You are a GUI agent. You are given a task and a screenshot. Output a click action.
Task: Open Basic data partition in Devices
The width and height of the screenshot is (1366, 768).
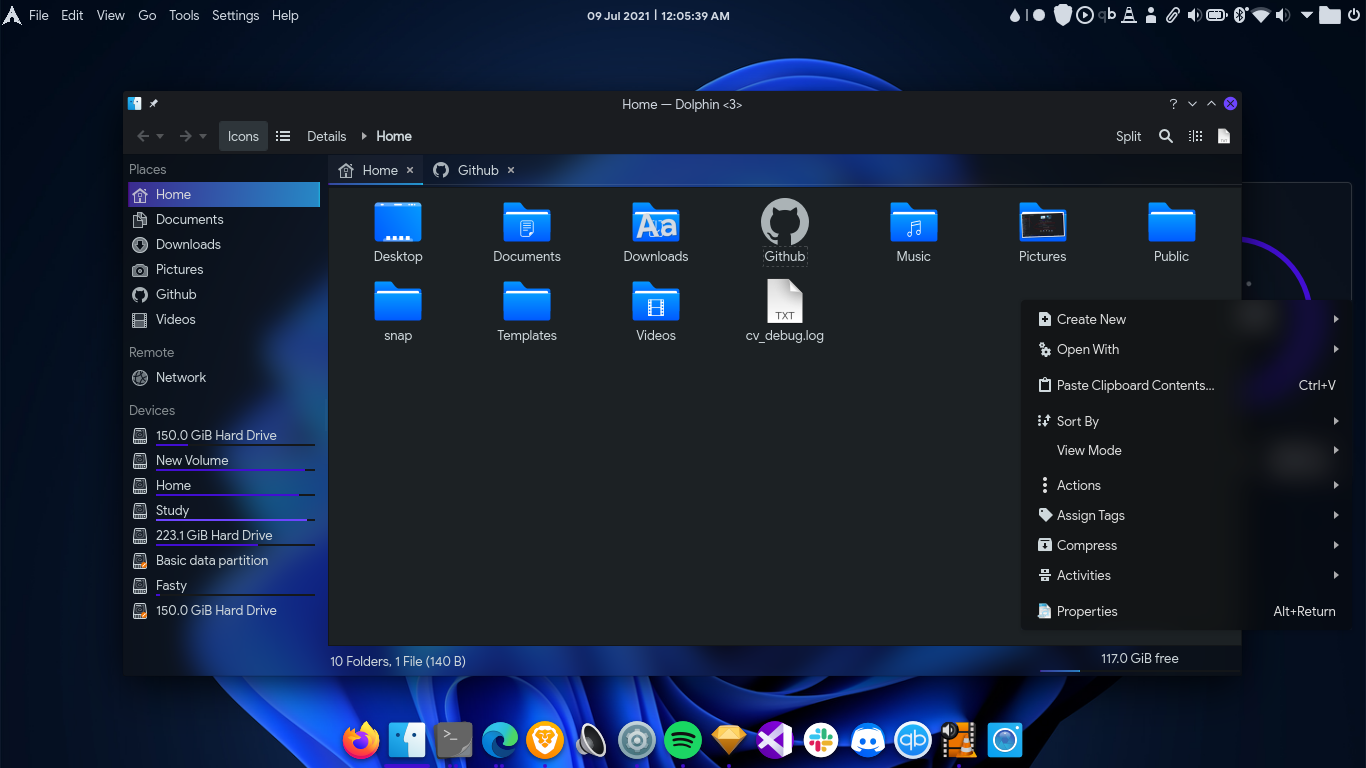click(224, 560)
